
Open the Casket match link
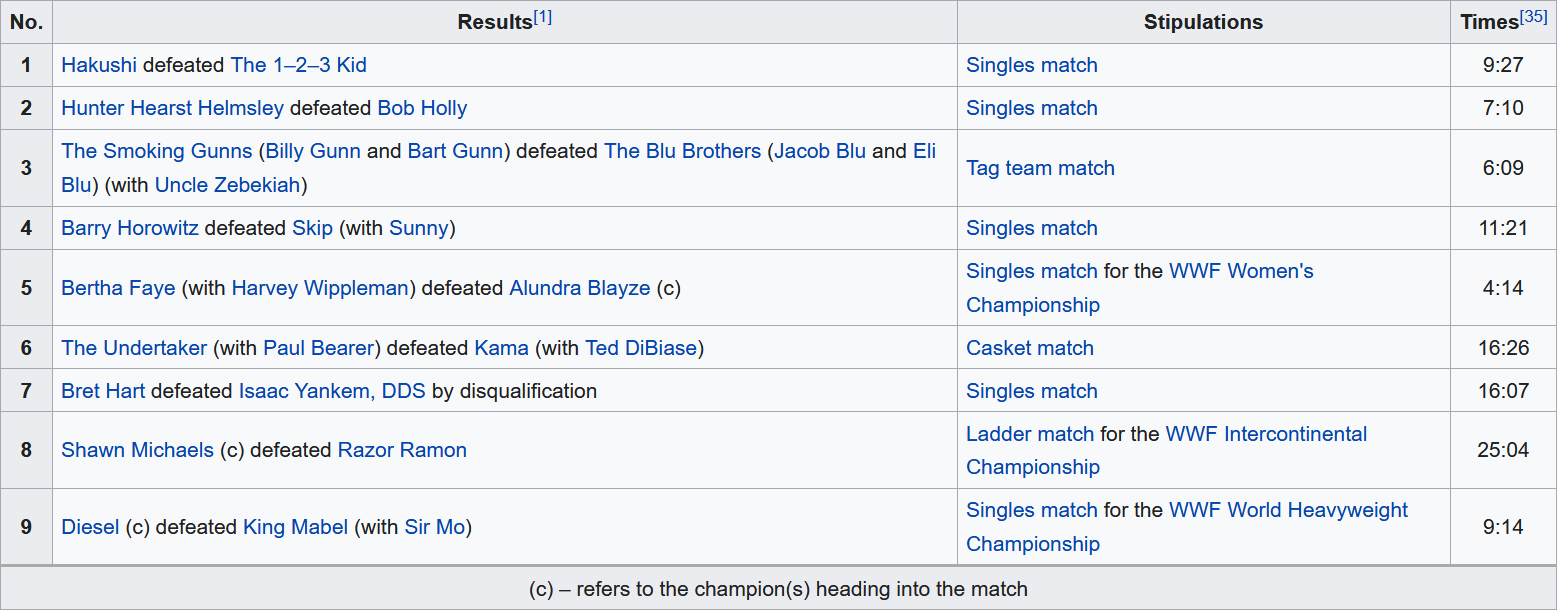[x=1029, y=348]
